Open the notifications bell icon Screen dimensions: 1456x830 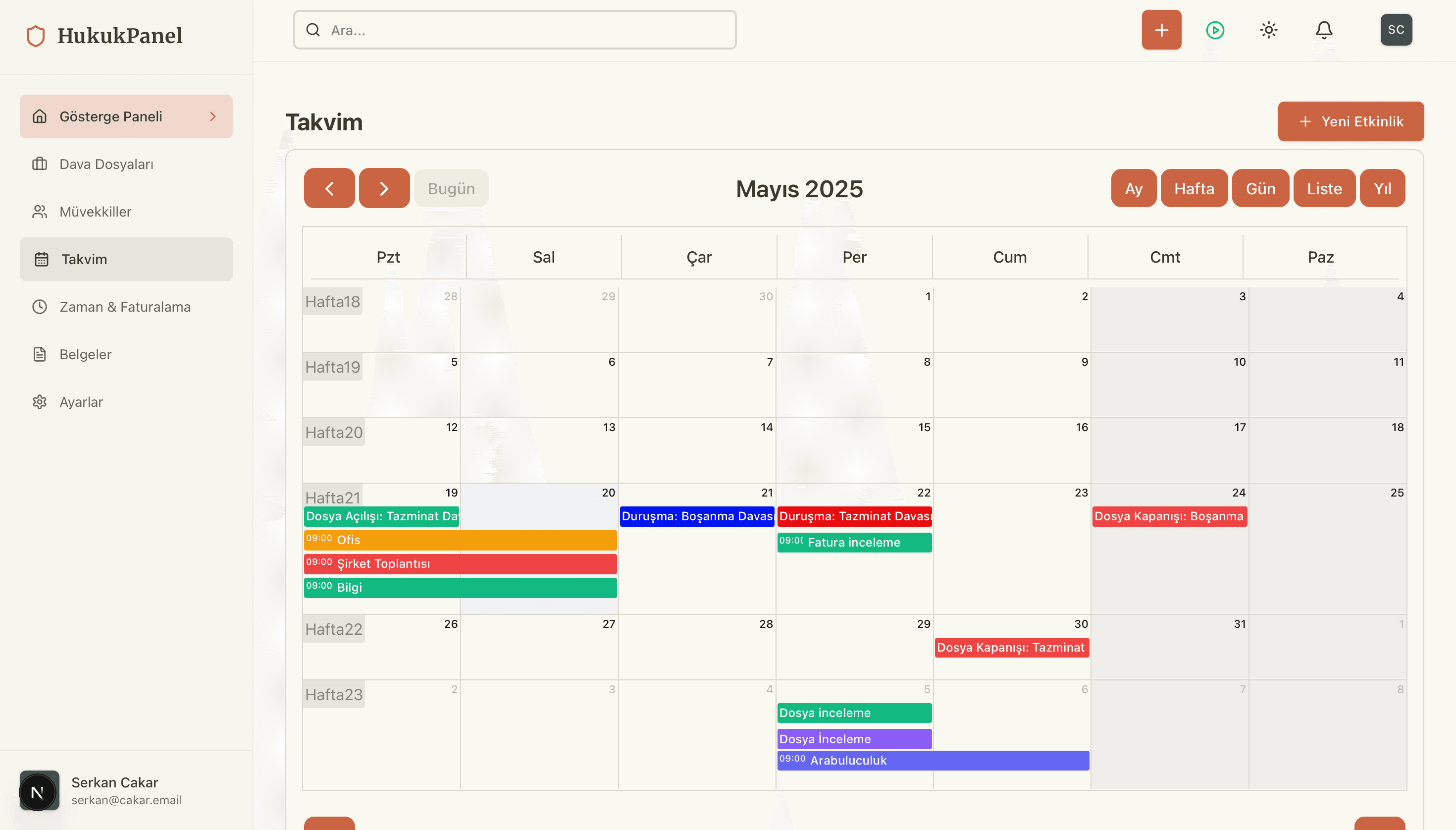[x=1323, y=30]
